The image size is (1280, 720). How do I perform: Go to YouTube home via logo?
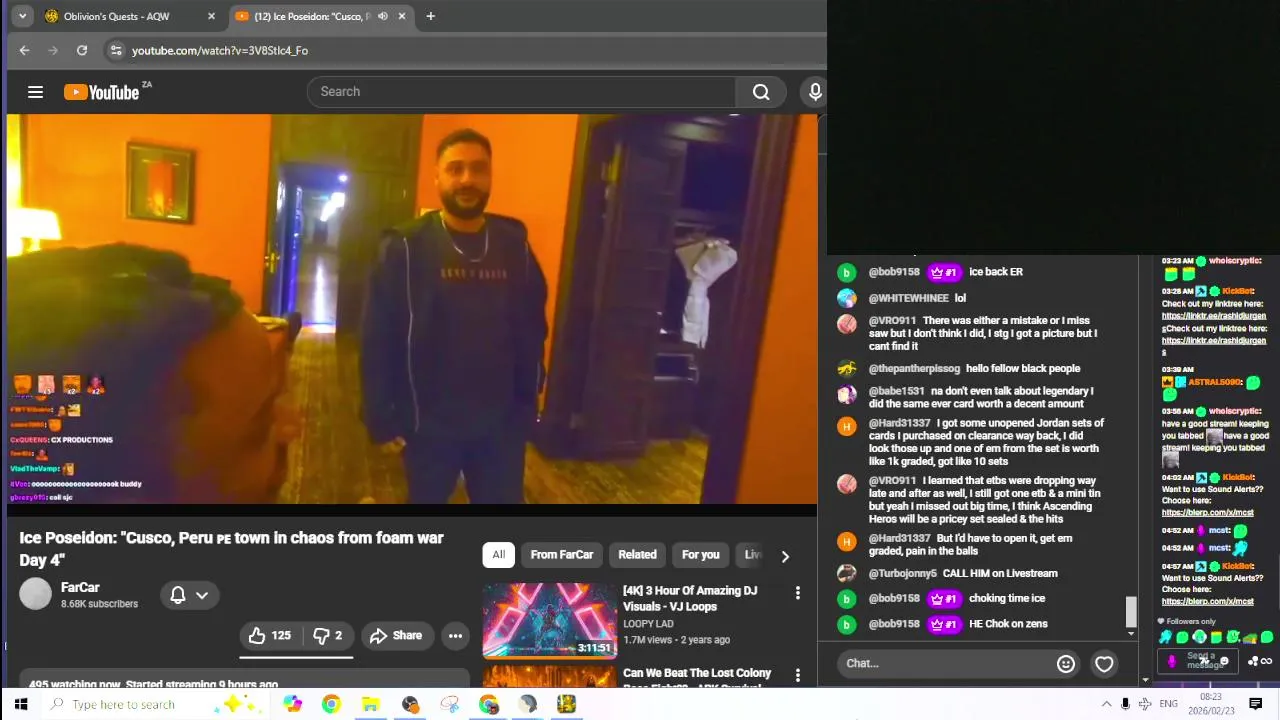coord(102,92)
